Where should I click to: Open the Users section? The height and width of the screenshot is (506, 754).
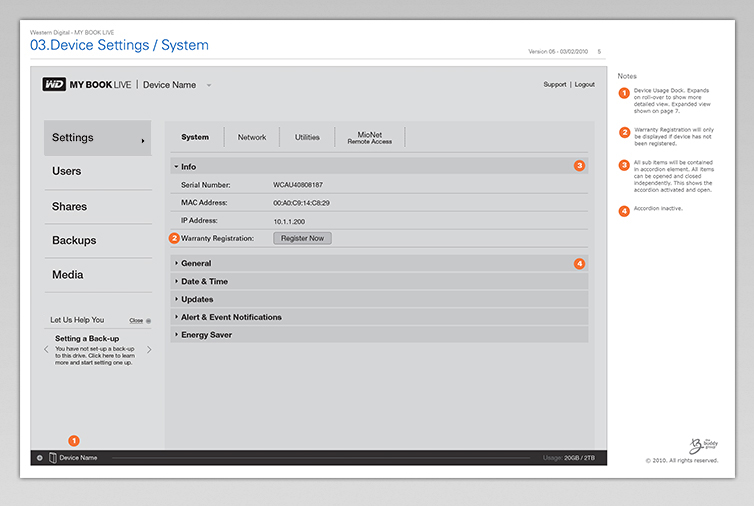point(98,171)
